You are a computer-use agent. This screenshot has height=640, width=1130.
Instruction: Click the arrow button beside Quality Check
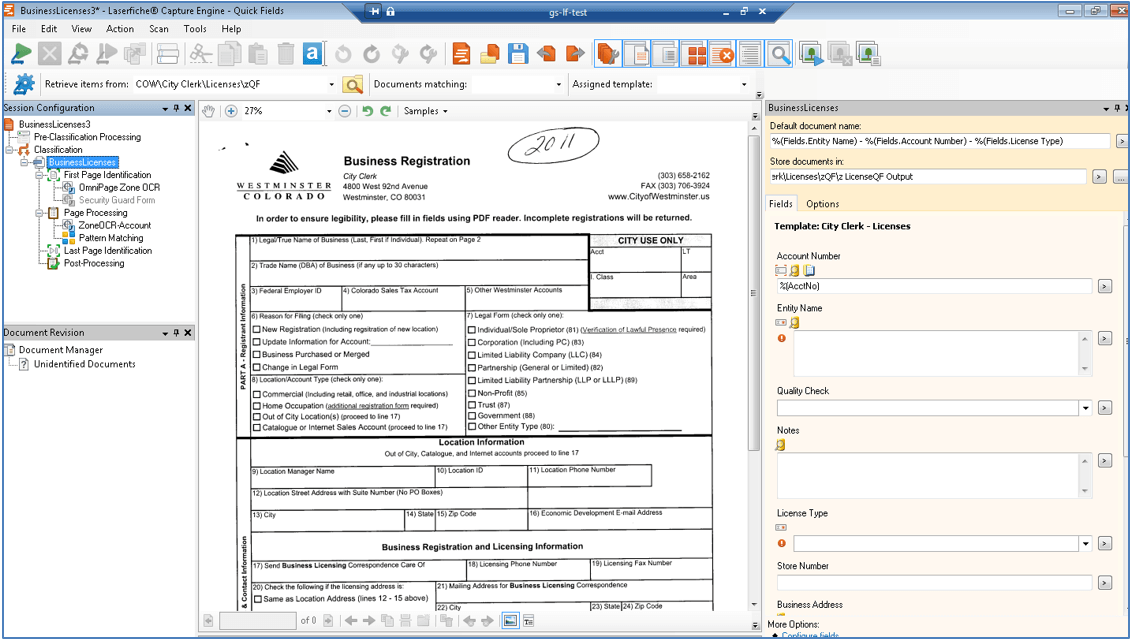click(x=1104, y=408)
